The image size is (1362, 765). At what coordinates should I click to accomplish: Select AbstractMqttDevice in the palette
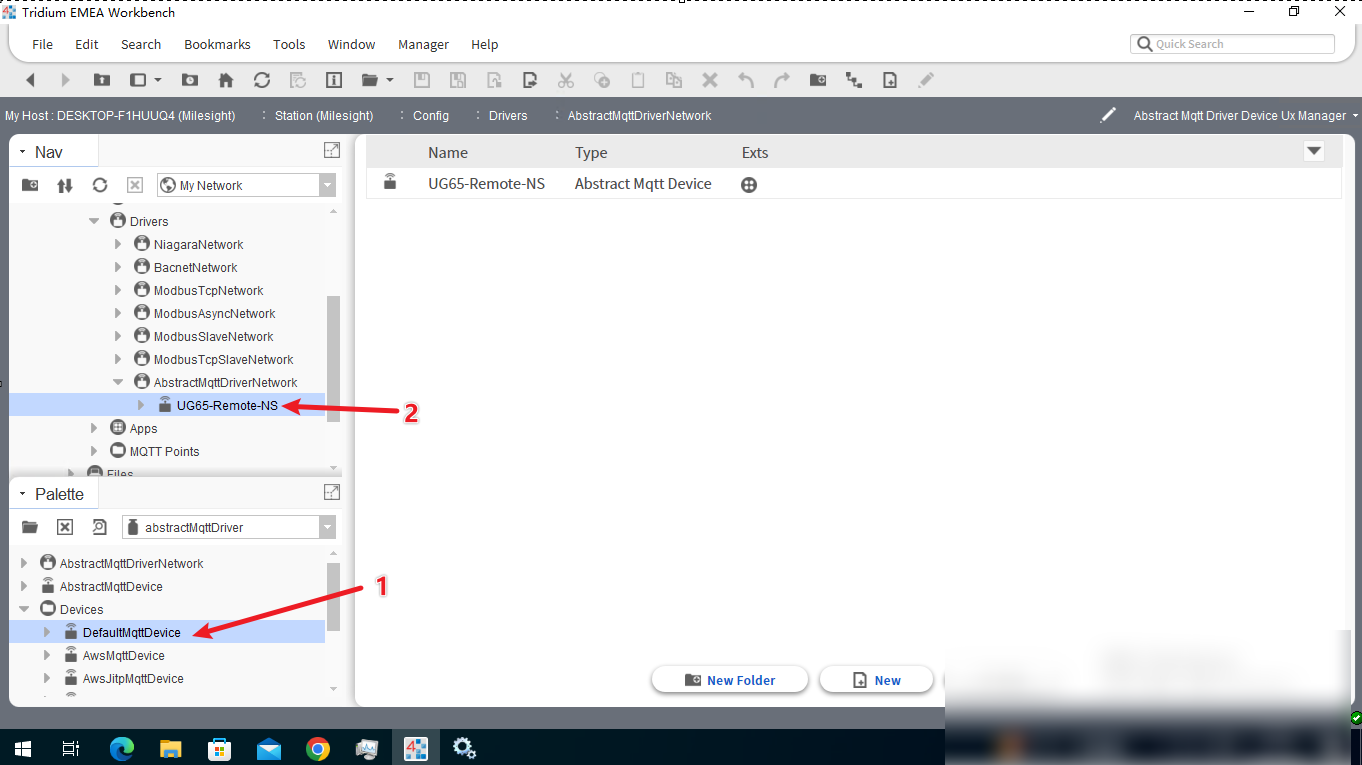[x=111, y=586]
